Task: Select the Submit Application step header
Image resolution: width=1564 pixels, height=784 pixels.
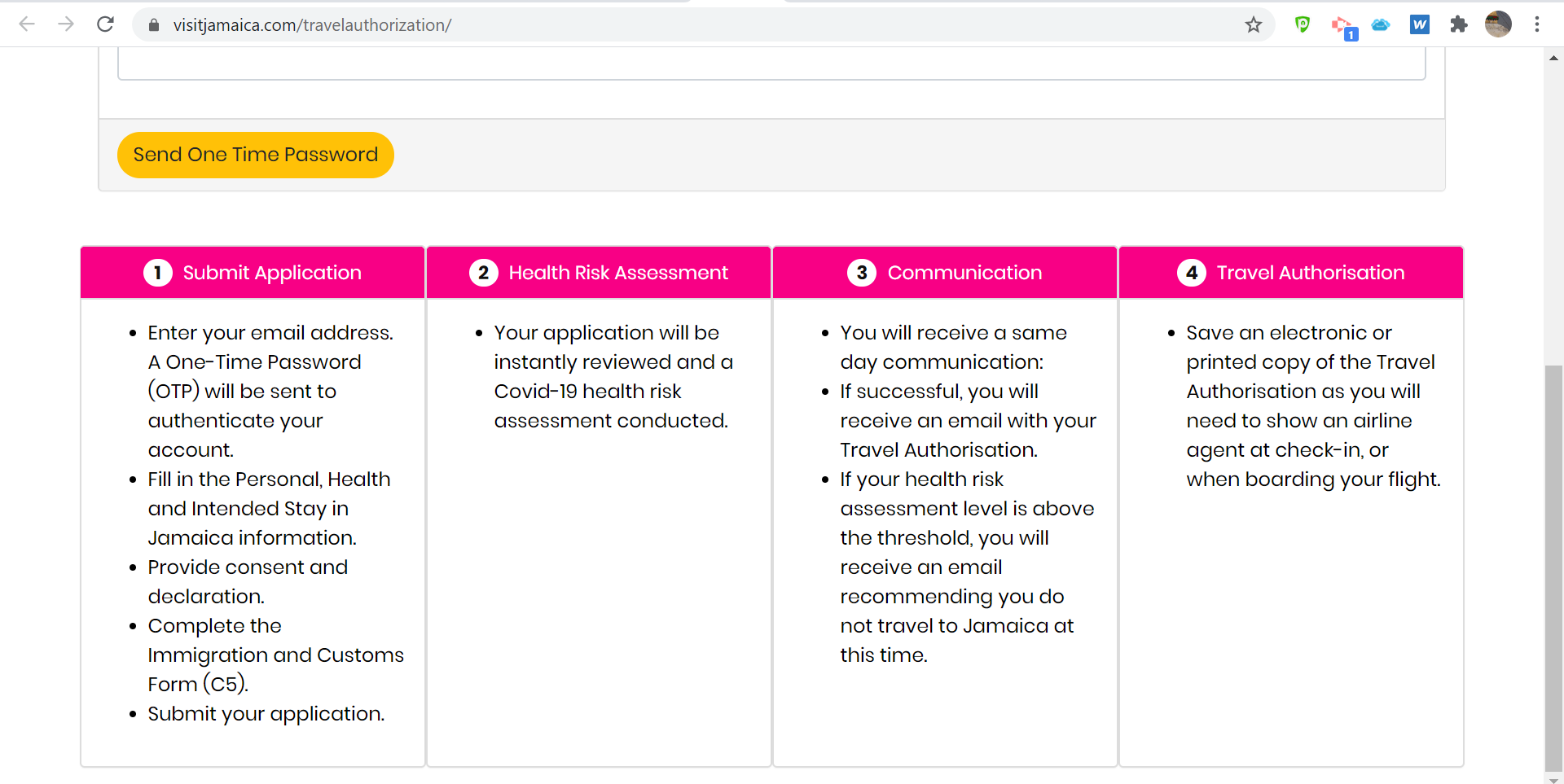Action: 253,273
